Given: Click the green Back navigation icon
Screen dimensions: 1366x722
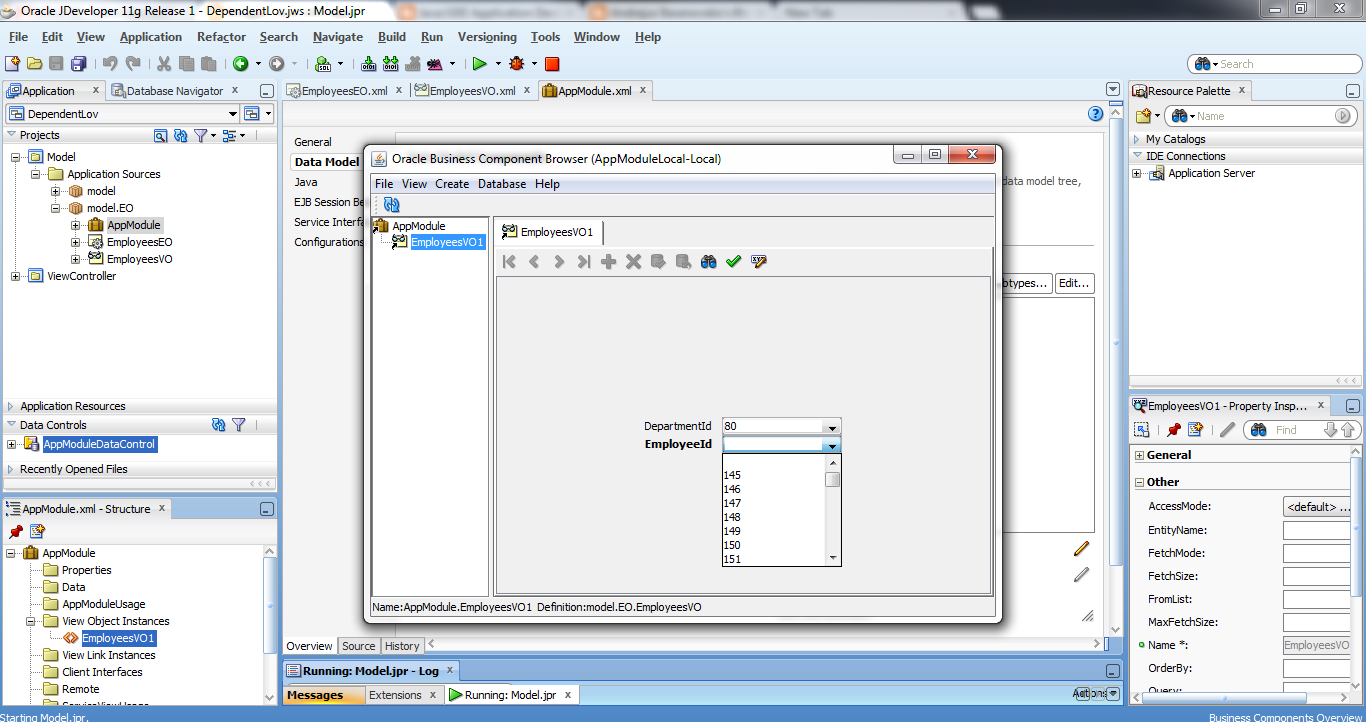Looking at the screenshot, I should [x=241, y=63].
